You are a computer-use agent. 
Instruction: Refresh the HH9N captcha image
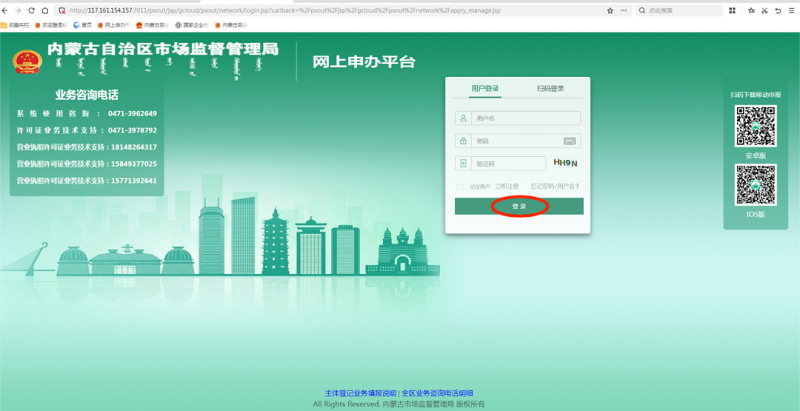[565, 163]
